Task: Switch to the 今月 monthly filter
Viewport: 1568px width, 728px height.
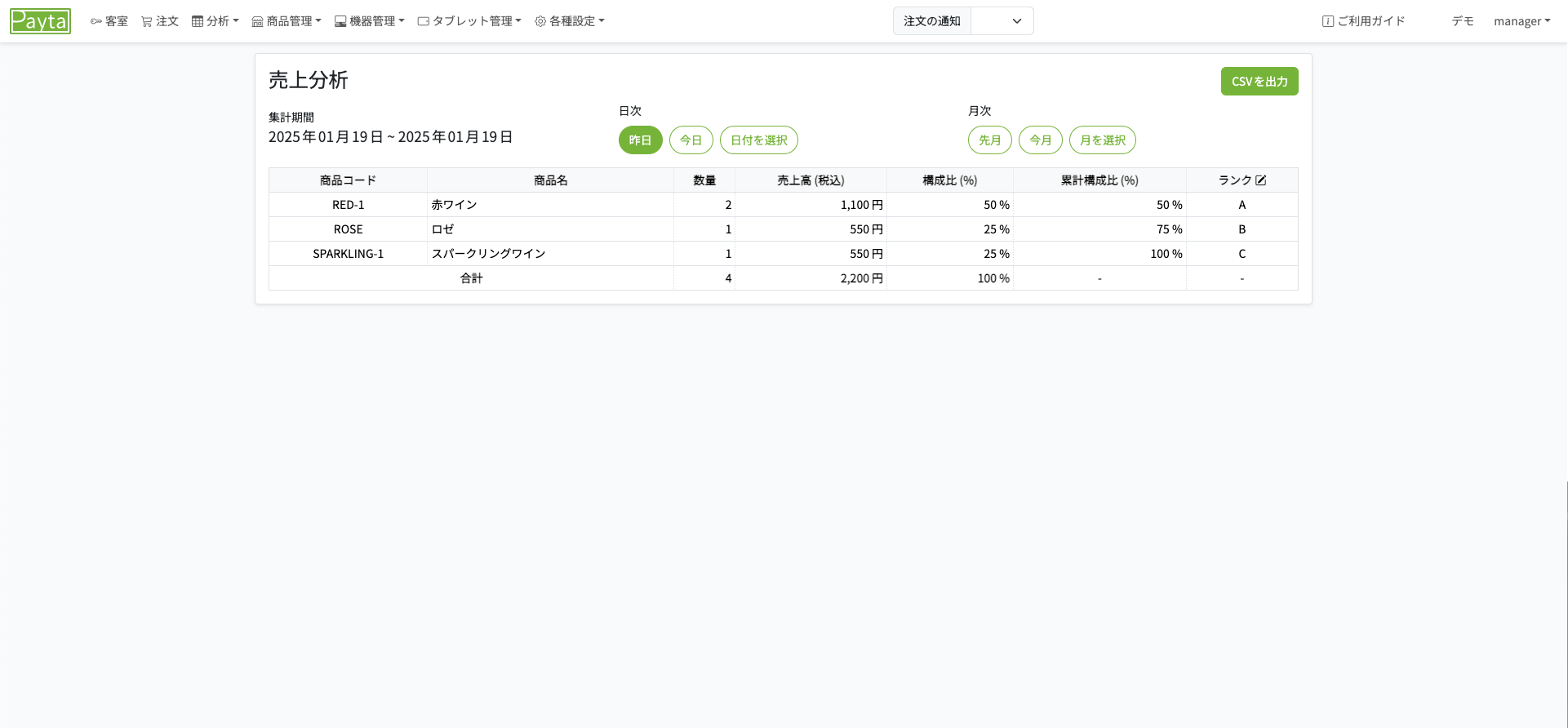Action: click(1040, 140)
